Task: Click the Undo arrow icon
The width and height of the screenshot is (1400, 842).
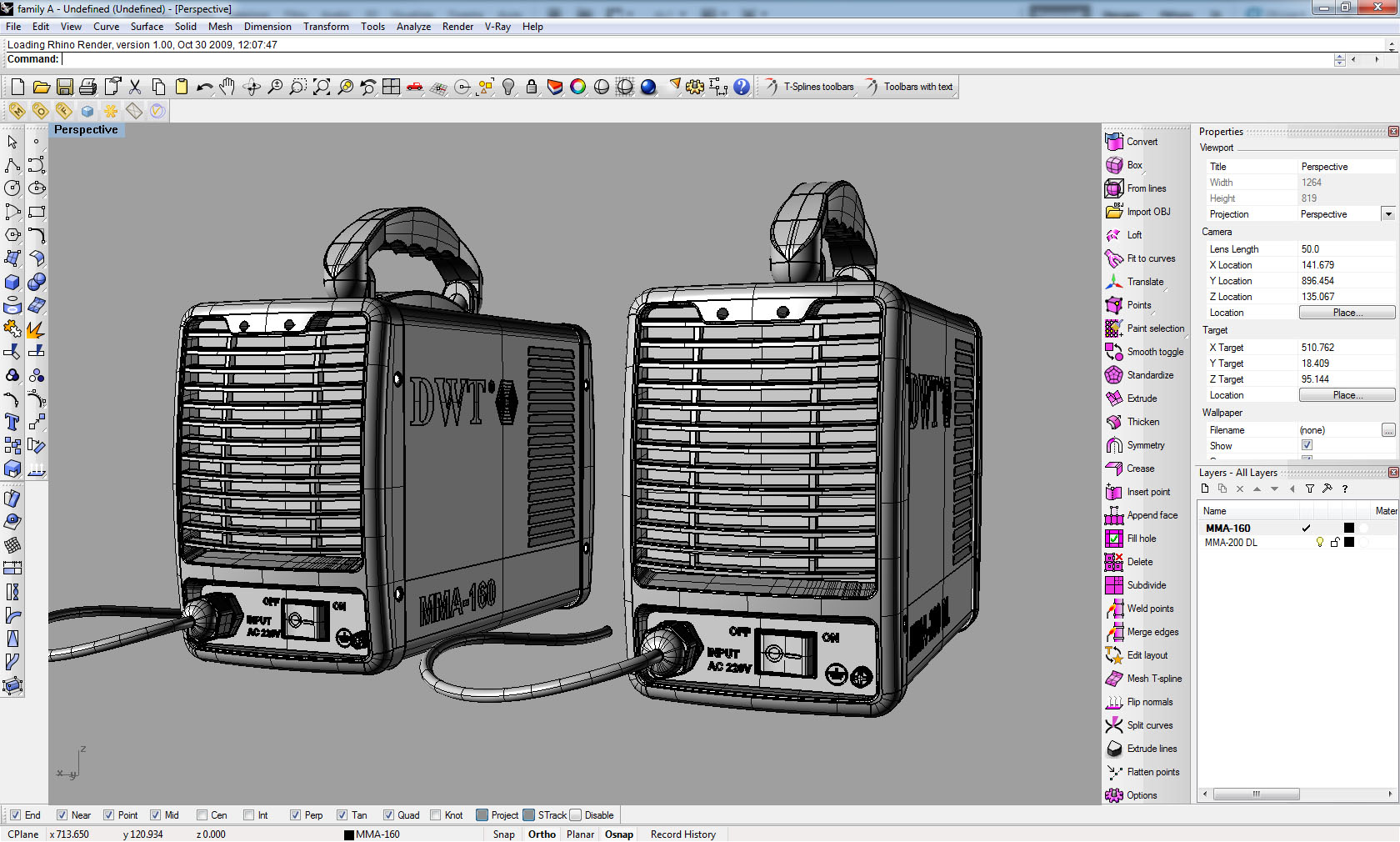Action: point(204,87)
